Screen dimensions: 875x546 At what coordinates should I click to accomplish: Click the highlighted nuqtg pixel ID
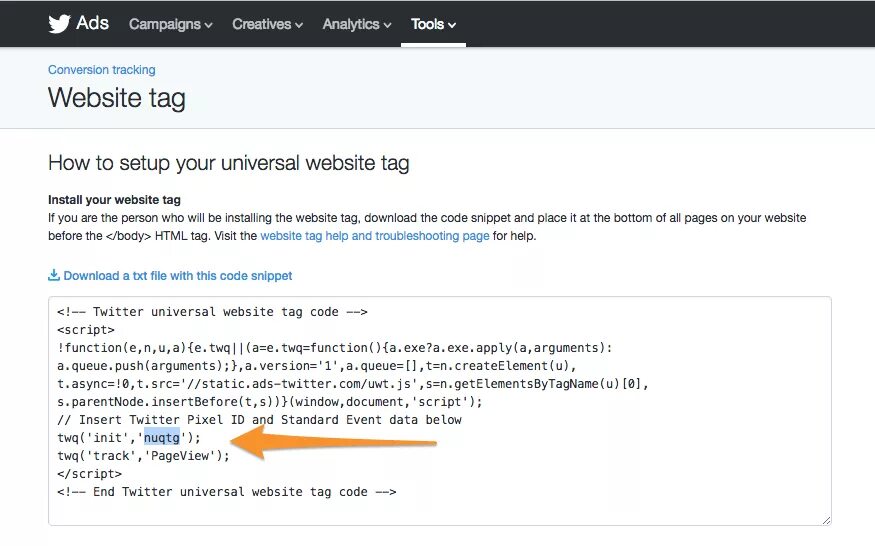tap(162, 437)
